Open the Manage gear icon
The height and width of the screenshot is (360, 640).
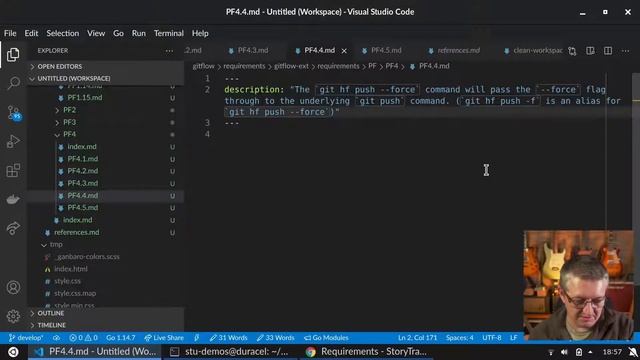point(13,316)
